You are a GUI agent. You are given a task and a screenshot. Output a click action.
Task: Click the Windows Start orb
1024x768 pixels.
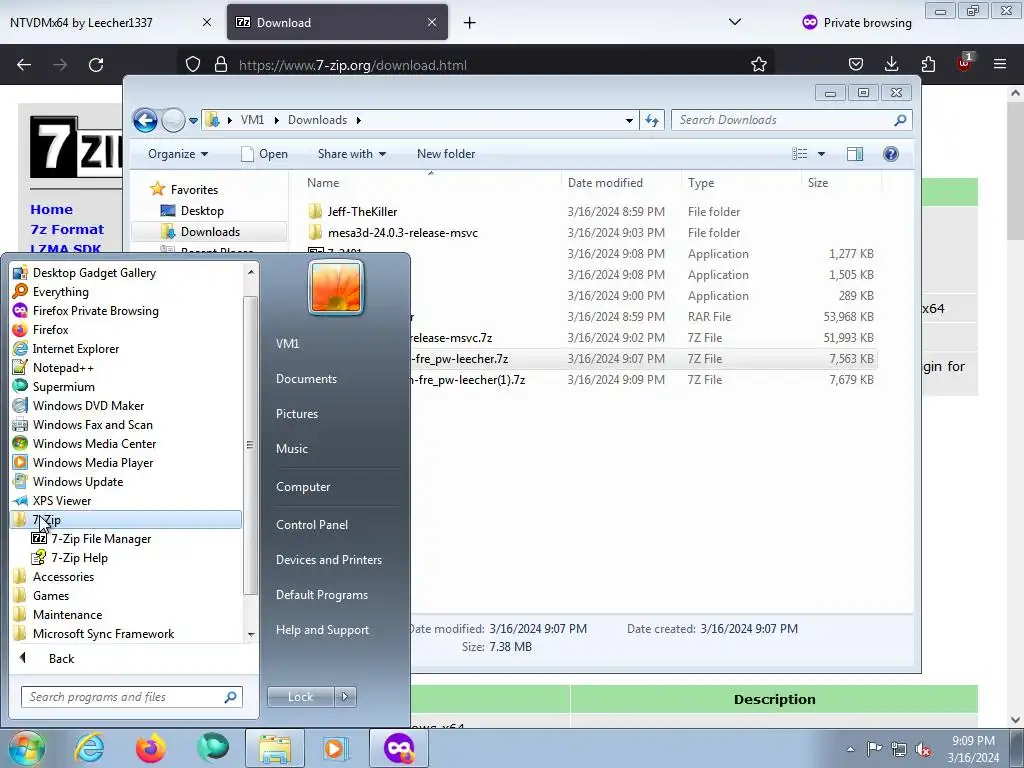tap(26, 748)
